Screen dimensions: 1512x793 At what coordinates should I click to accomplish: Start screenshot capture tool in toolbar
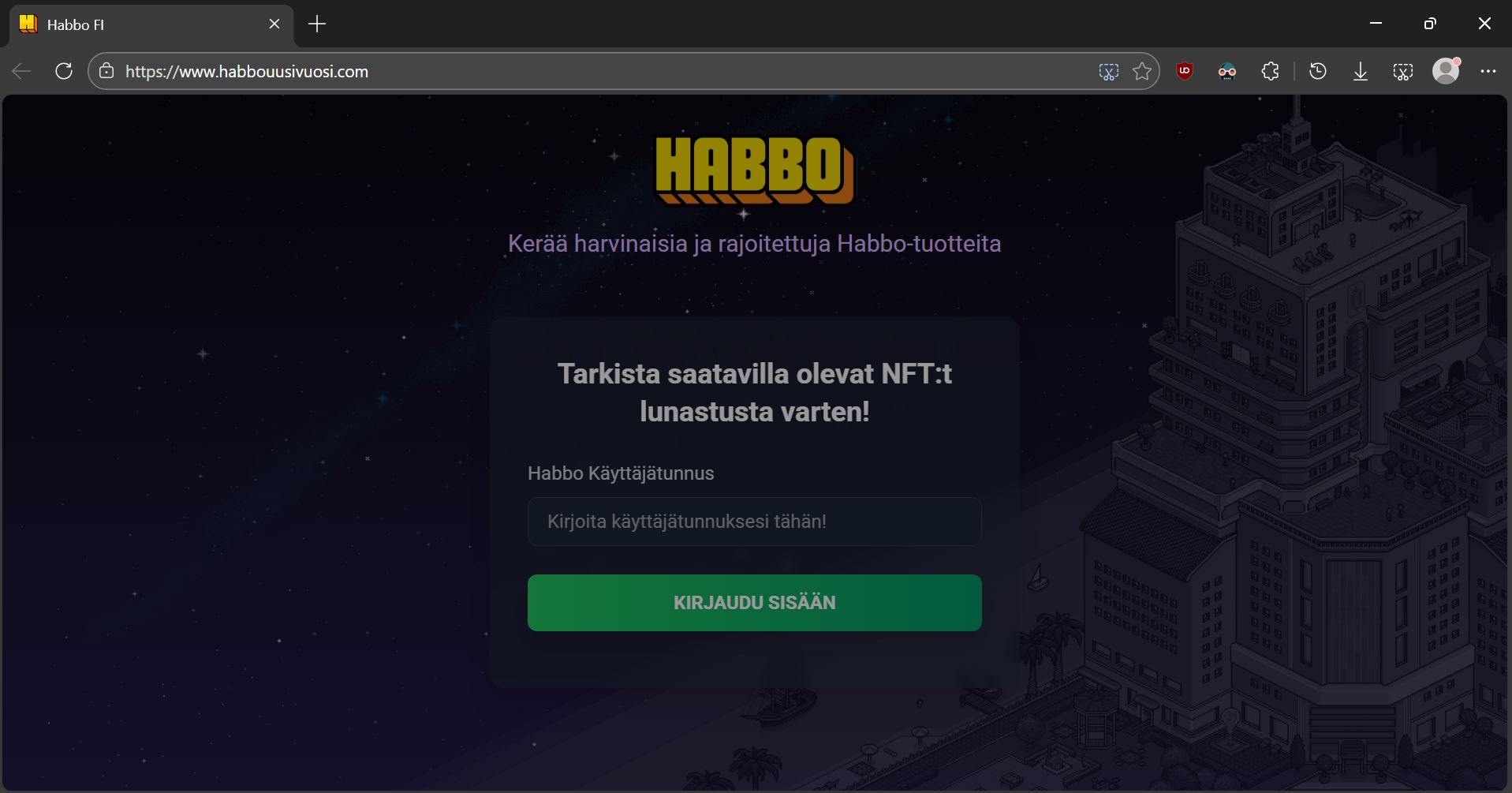pos(1403,71)
